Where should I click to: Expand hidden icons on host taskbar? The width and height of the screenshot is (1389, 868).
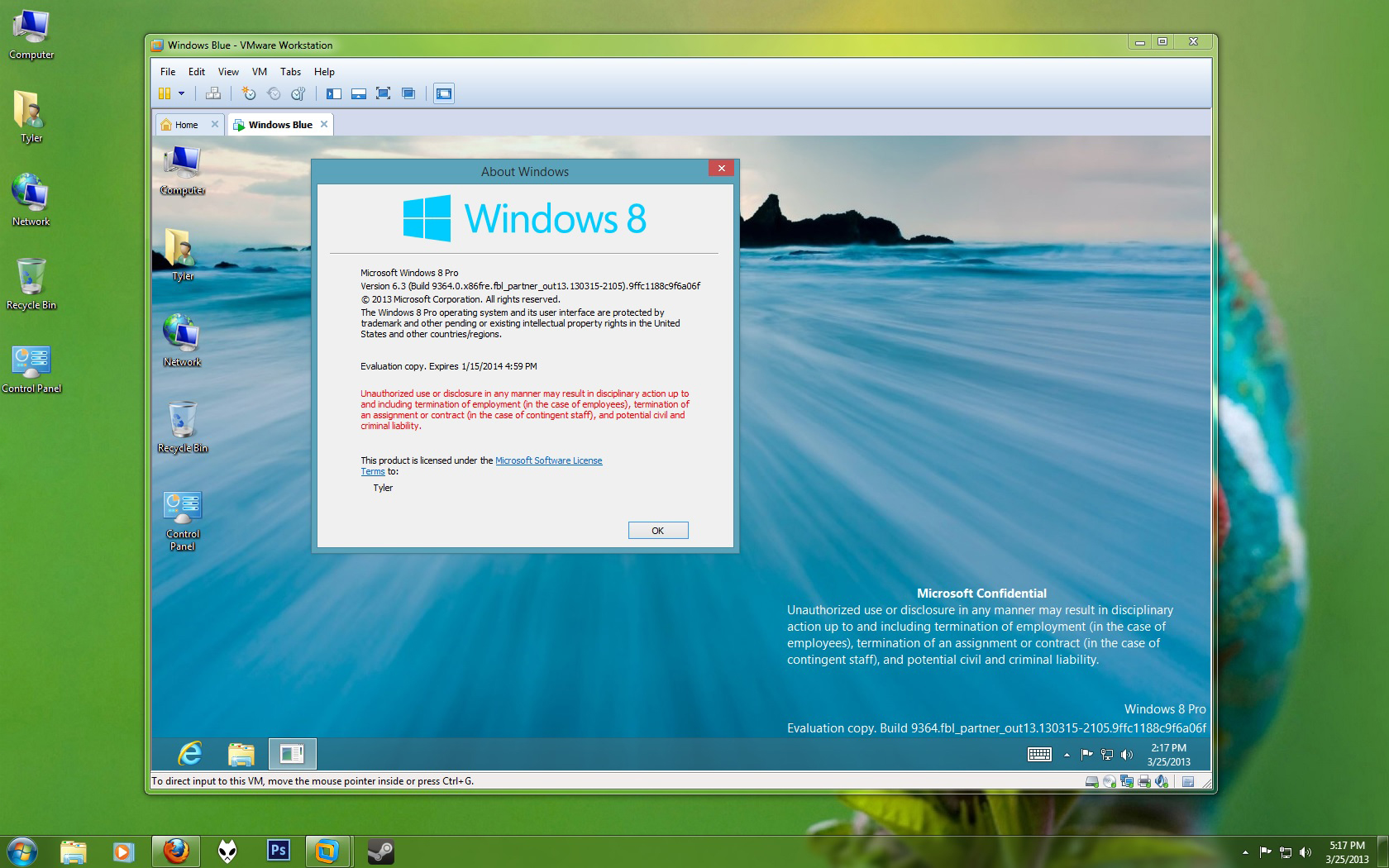coord(1245,851)
